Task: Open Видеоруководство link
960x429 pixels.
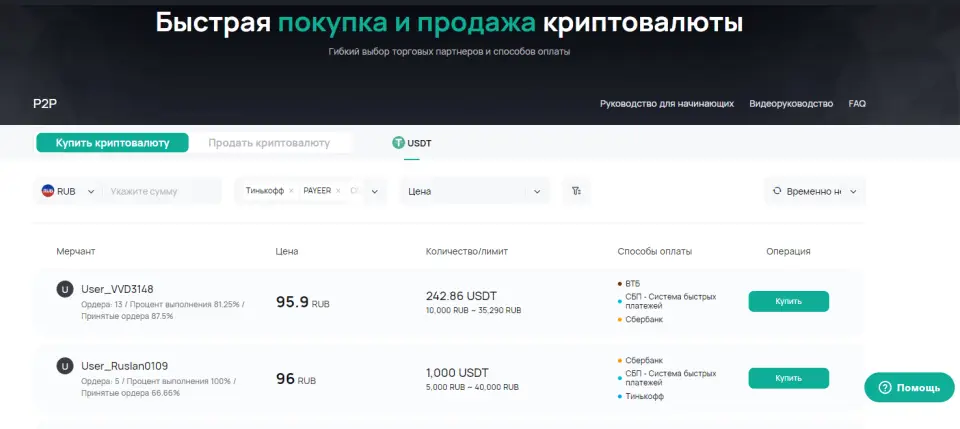Action: (791, 103)
